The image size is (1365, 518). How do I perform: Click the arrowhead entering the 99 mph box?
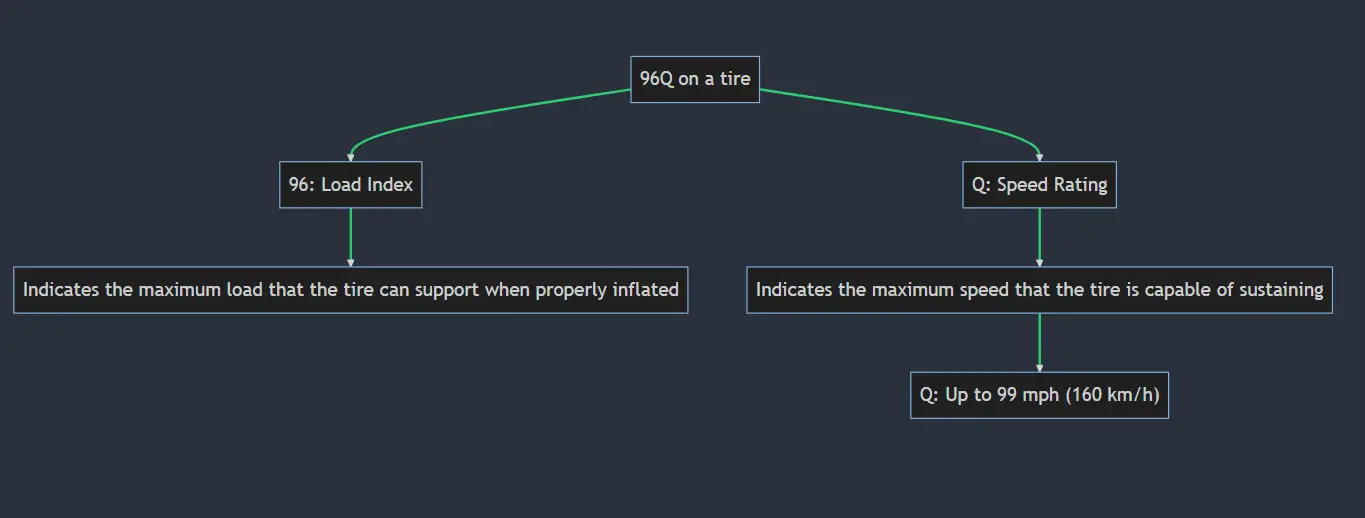pos(1040,367)
